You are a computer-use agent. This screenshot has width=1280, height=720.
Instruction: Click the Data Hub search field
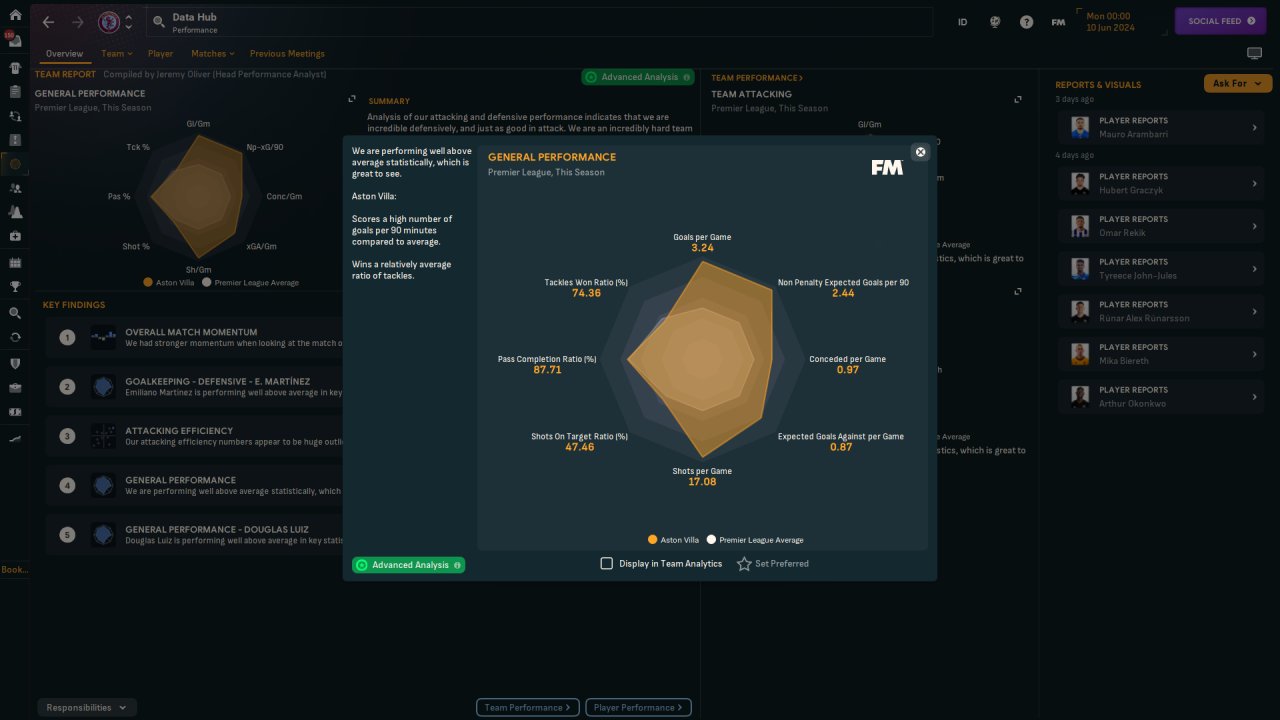click(x=540, y=22)
